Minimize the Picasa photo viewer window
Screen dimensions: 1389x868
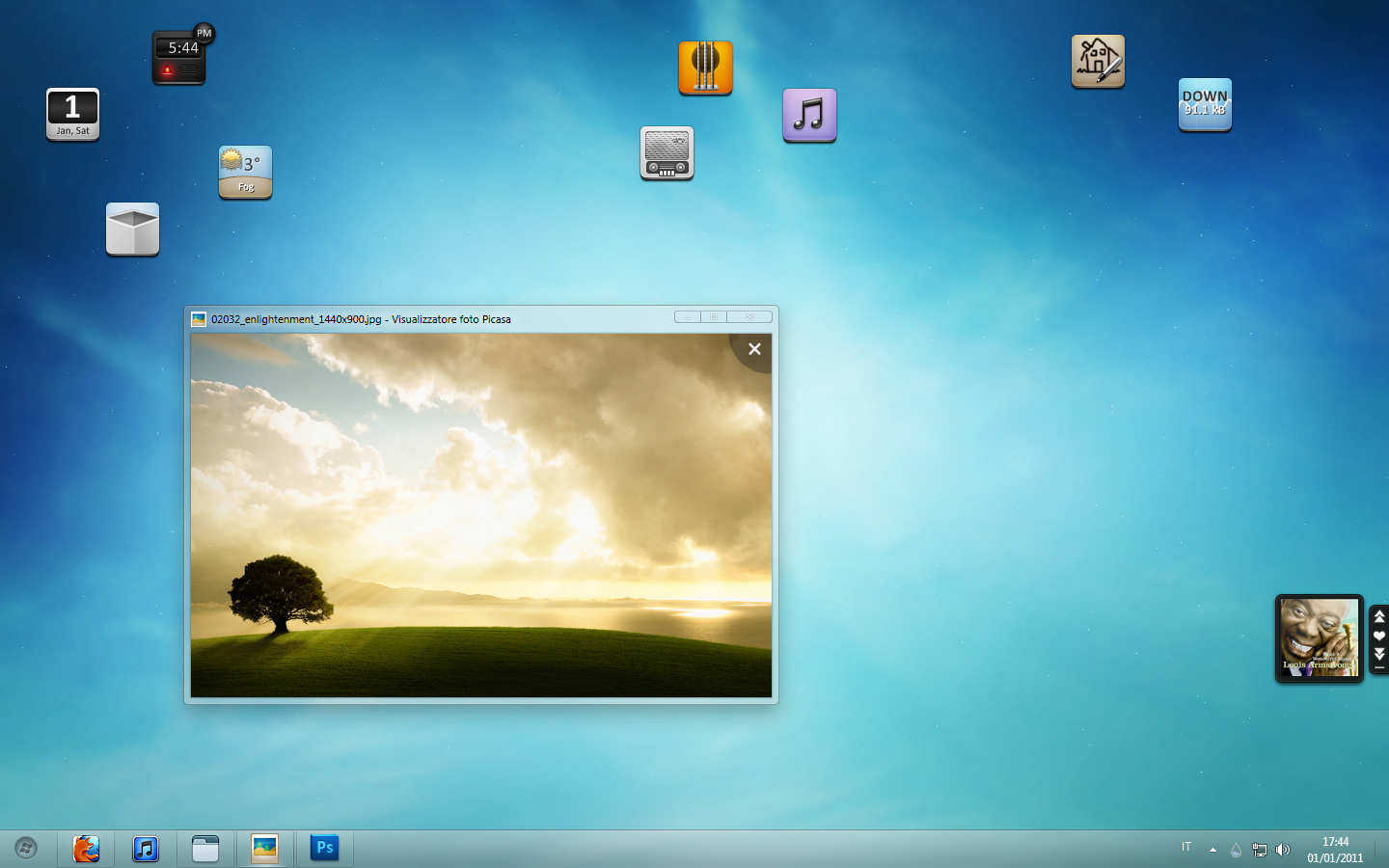[x=688, y=317]
